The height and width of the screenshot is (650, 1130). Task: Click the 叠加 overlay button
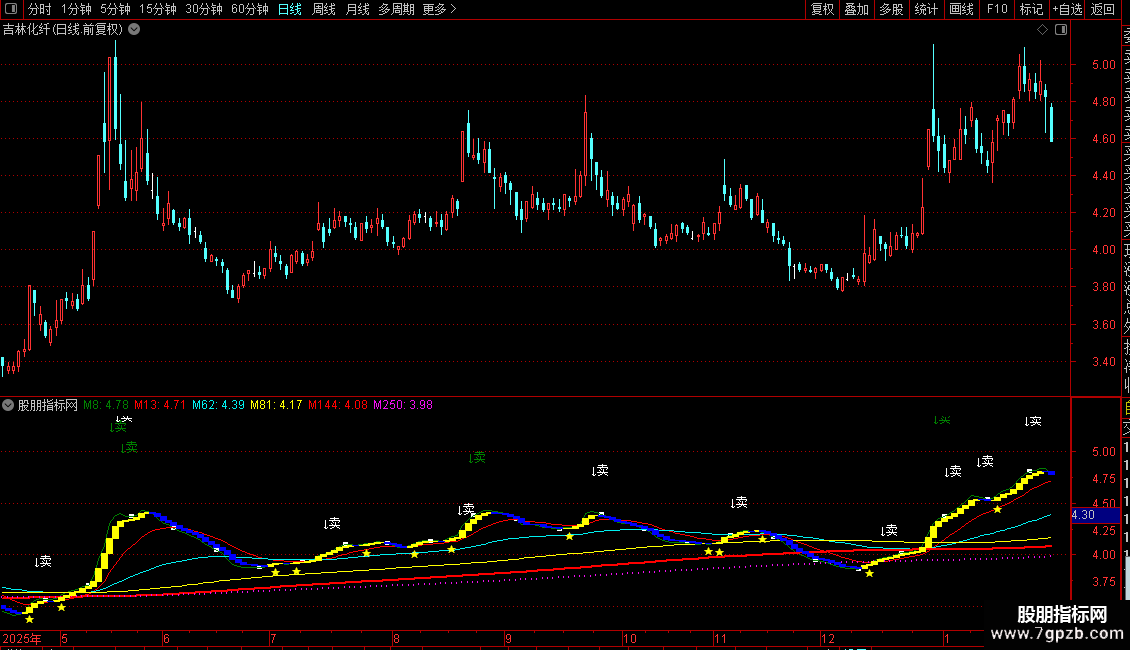(857, 9)
